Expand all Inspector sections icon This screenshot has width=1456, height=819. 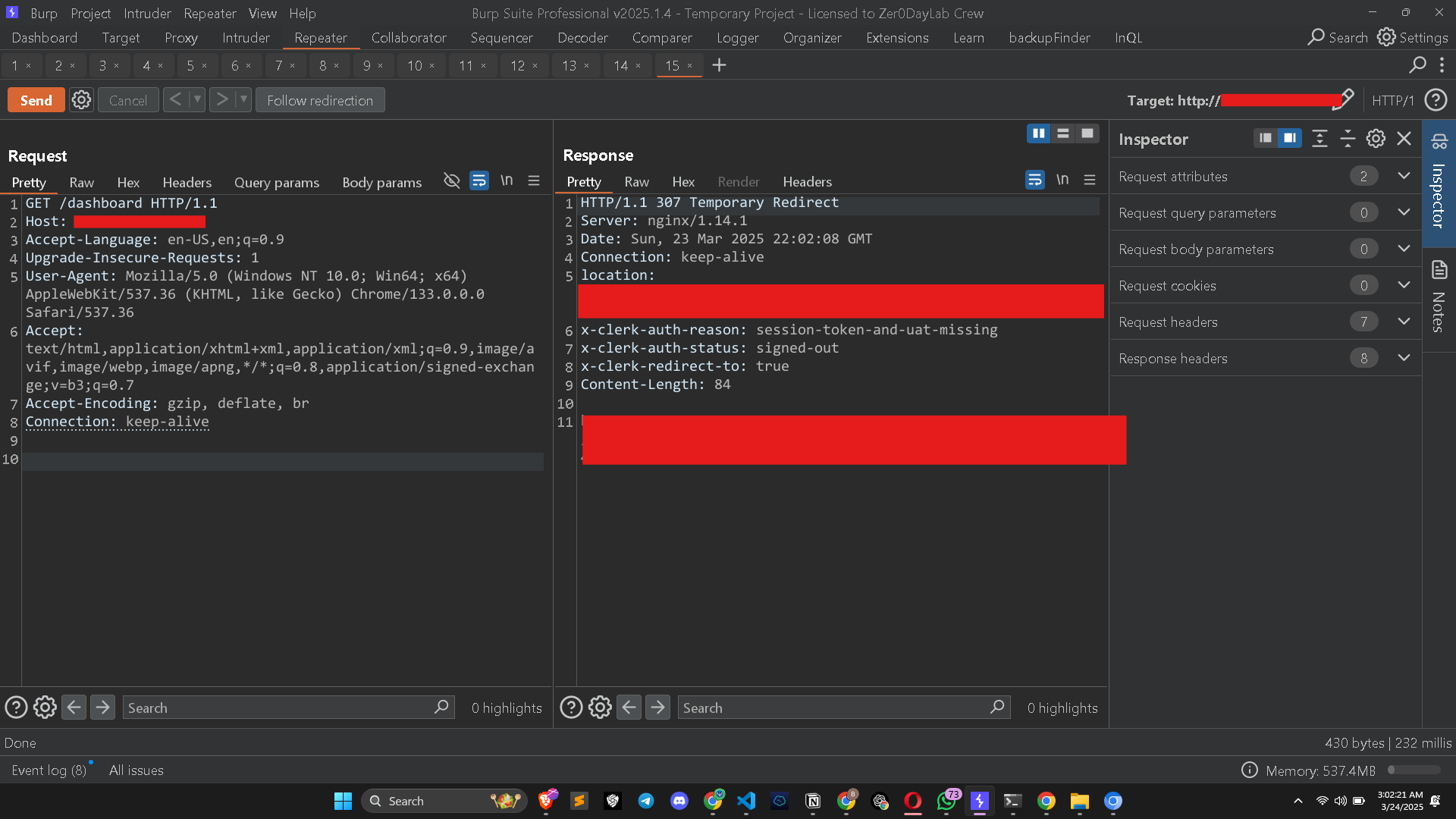tap(1319, 138)
